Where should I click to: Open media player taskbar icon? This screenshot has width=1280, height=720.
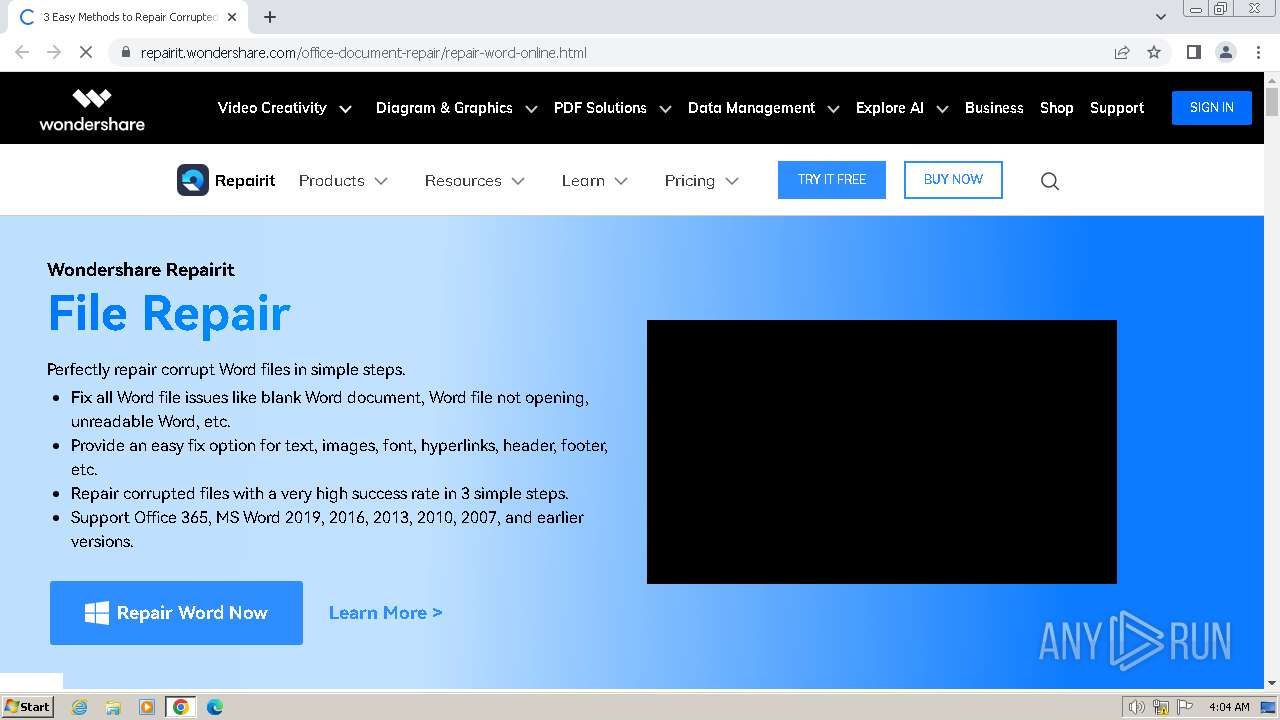(147, 707)
